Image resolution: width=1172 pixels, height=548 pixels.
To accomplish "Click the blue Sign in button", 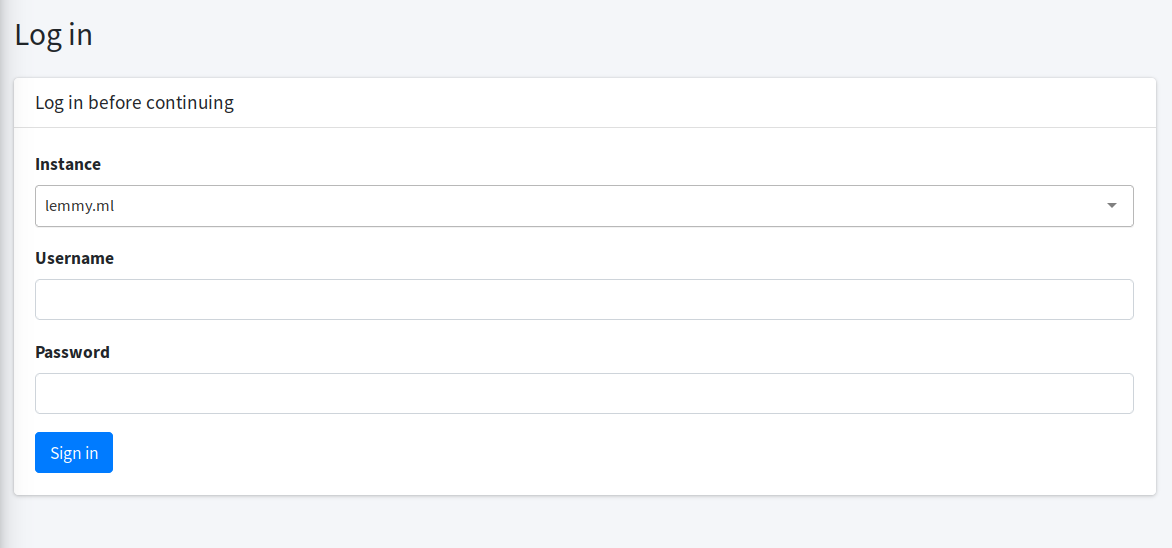I will pos(74,452).
